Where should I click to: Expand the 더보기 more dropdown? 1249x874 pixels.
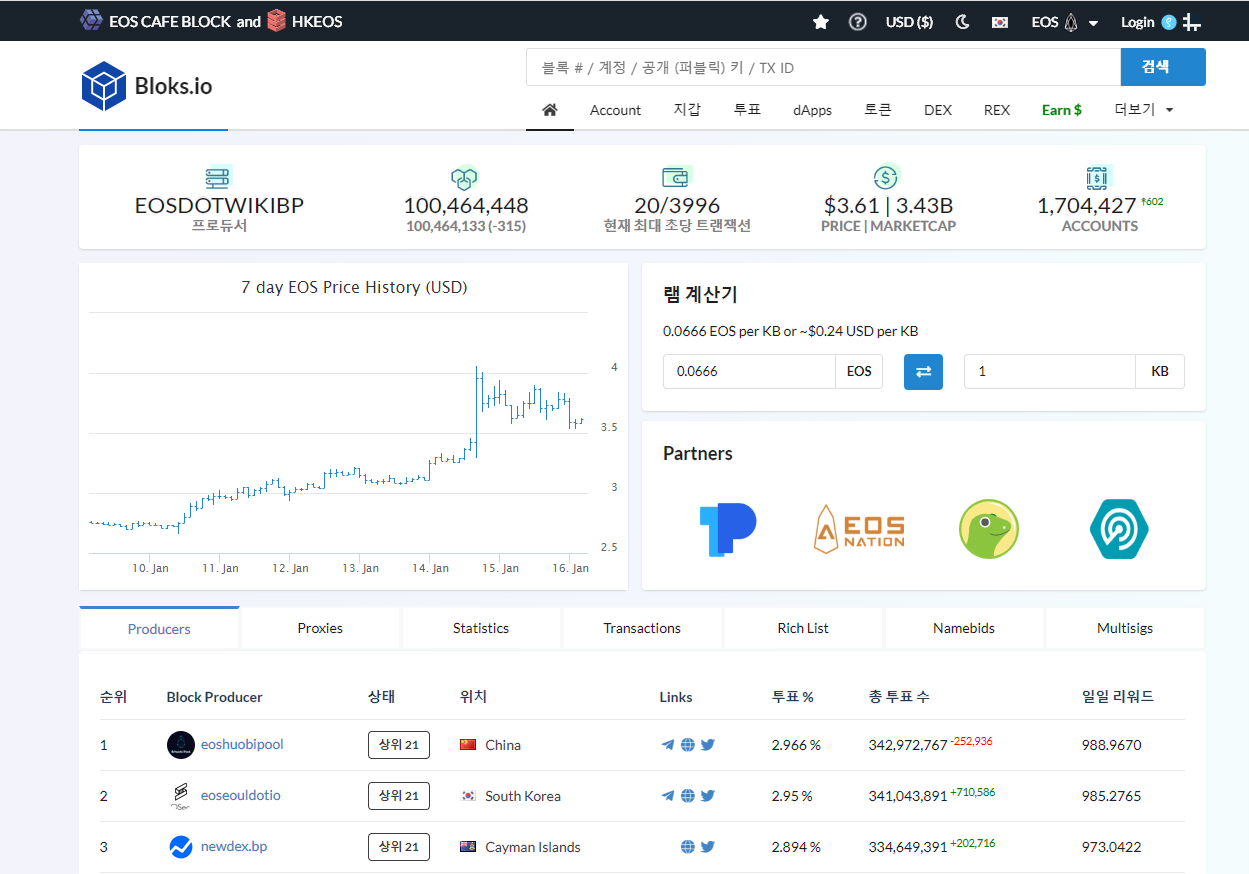1144,110
